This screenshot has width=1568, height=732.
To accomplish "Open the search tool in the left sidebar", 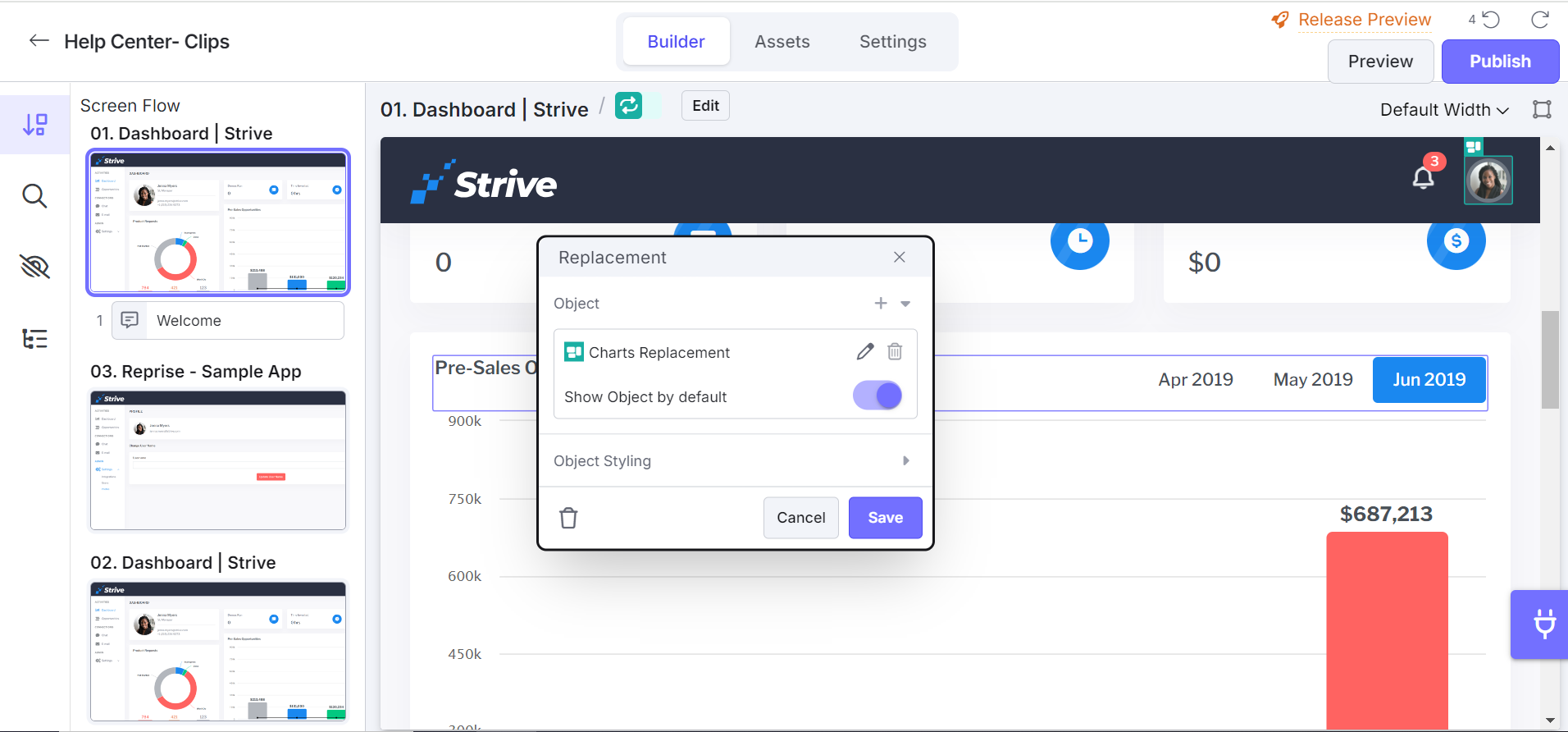I will click(34, 196).
